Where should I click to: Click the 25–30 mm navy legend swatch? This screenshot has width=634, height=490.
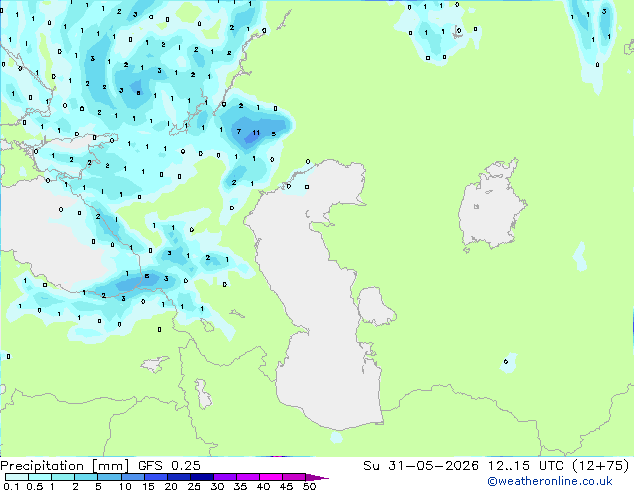[x=201, y=477]
